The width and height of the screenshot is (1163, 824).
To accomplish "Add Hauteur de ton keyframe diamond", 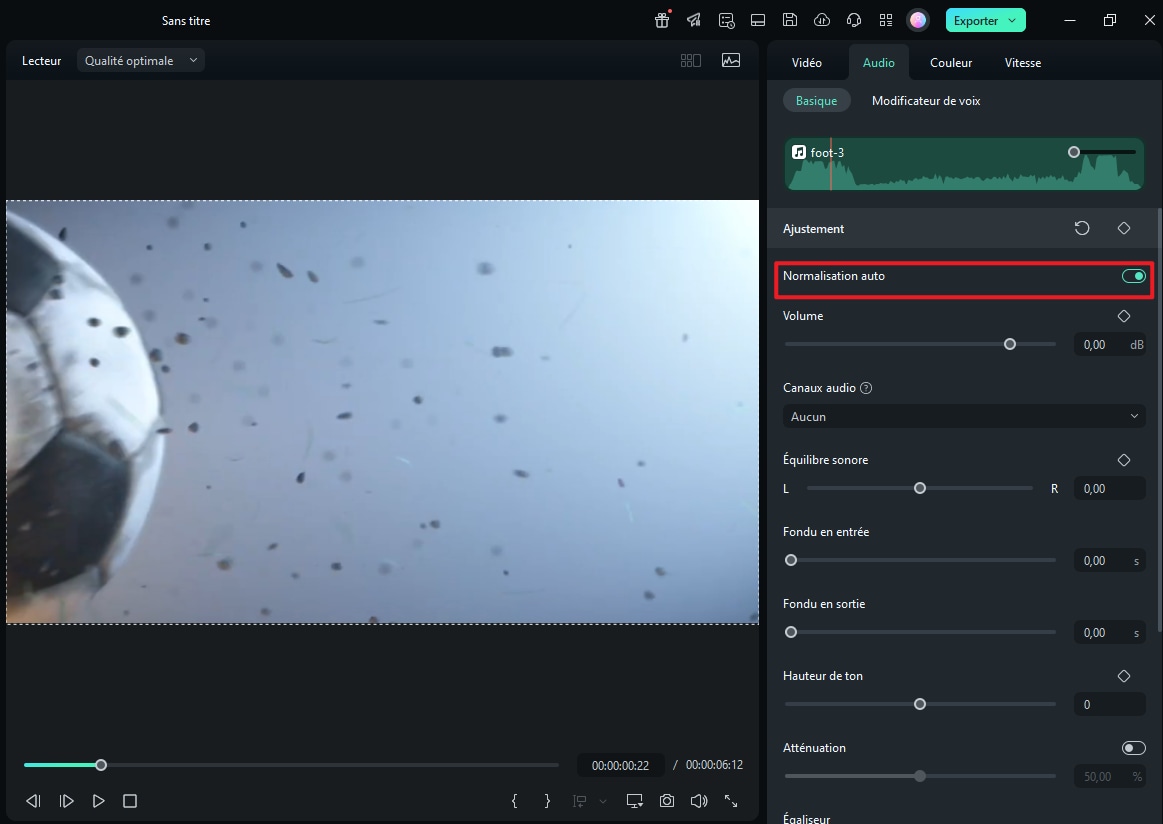I will (1124, 676).
